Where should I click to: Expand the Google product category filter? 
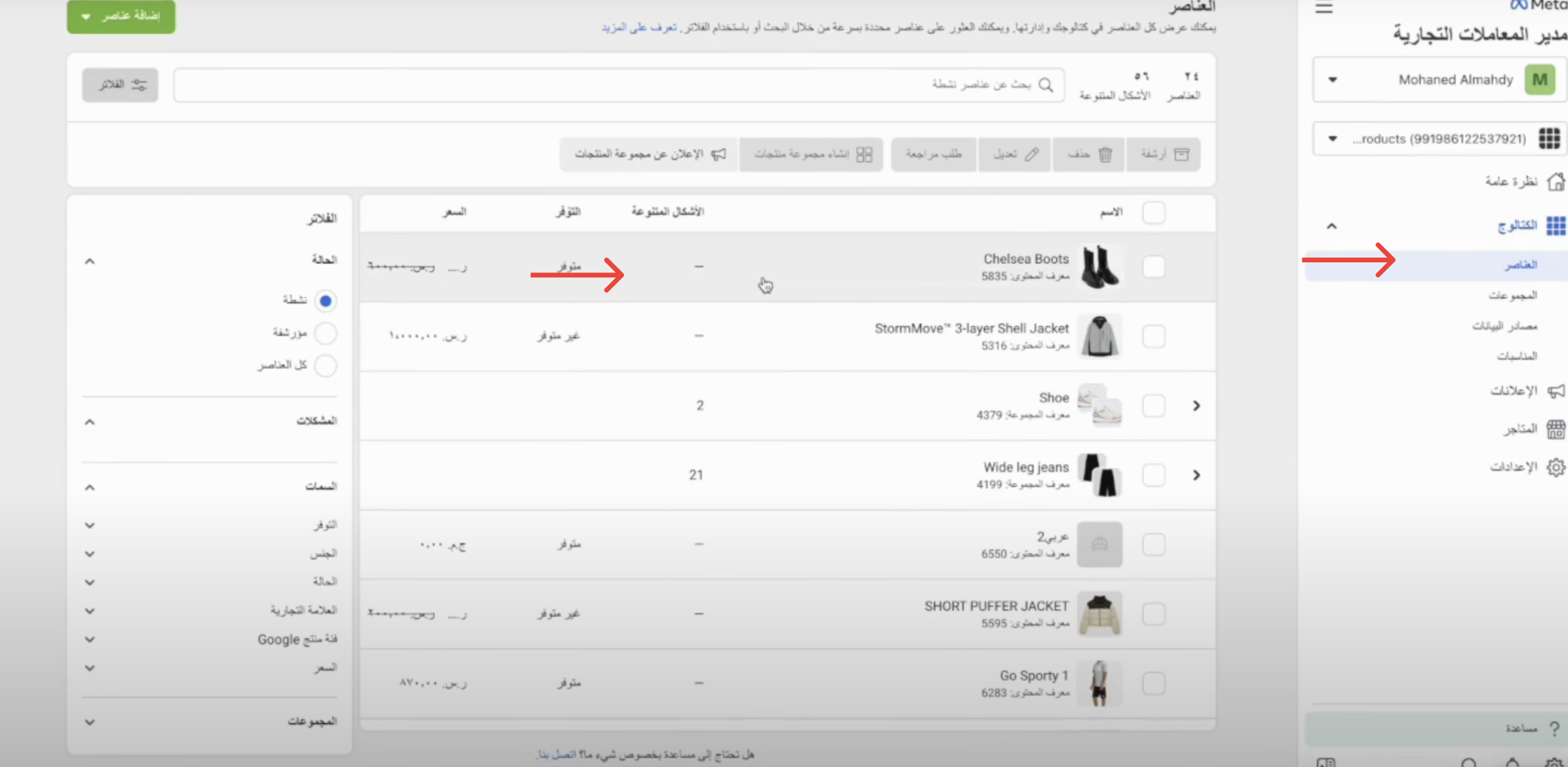[90, 639]
